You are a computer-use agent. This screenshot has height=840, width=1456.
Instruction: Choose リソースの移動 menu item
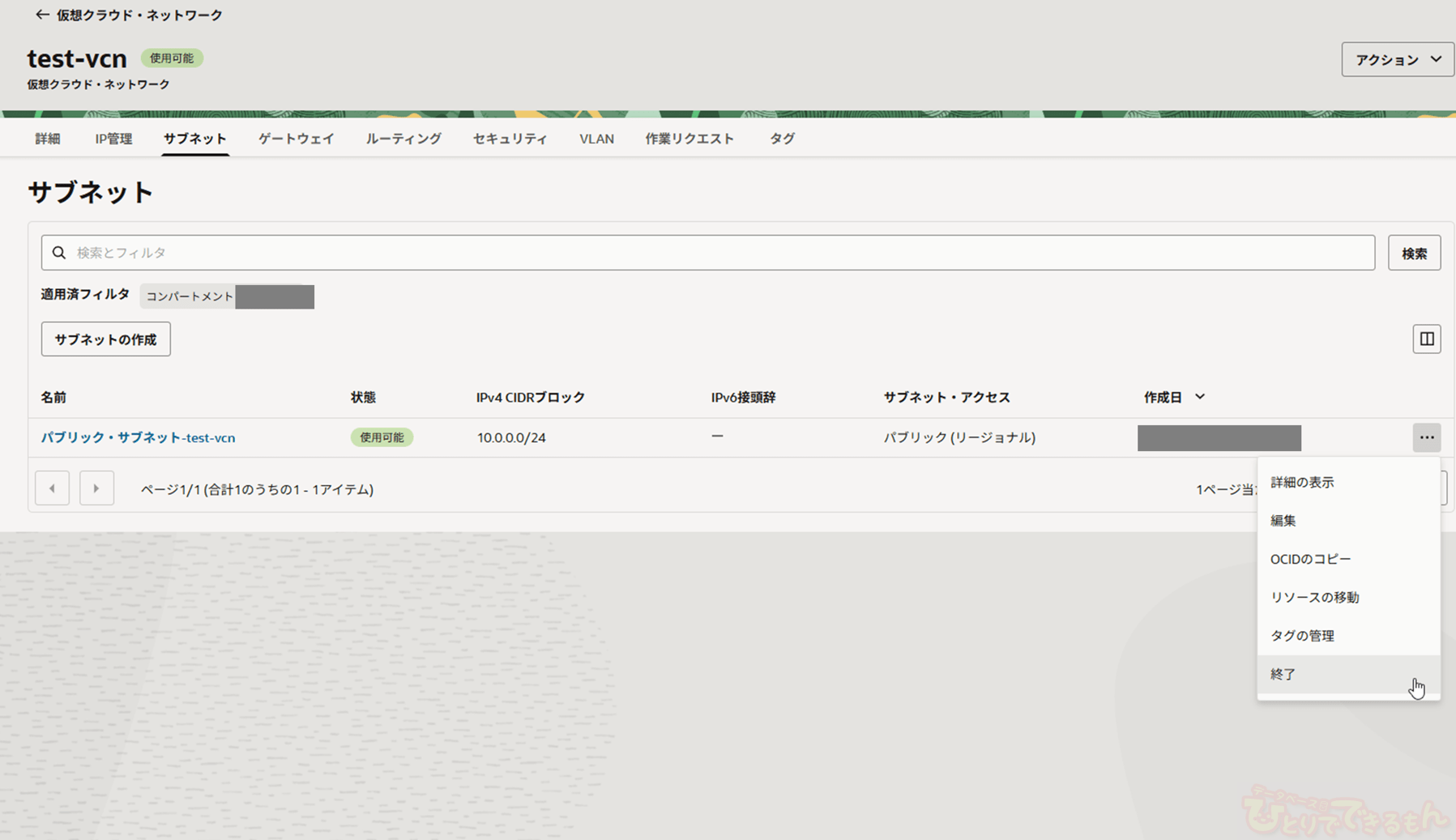click(x=1314, y=597)
